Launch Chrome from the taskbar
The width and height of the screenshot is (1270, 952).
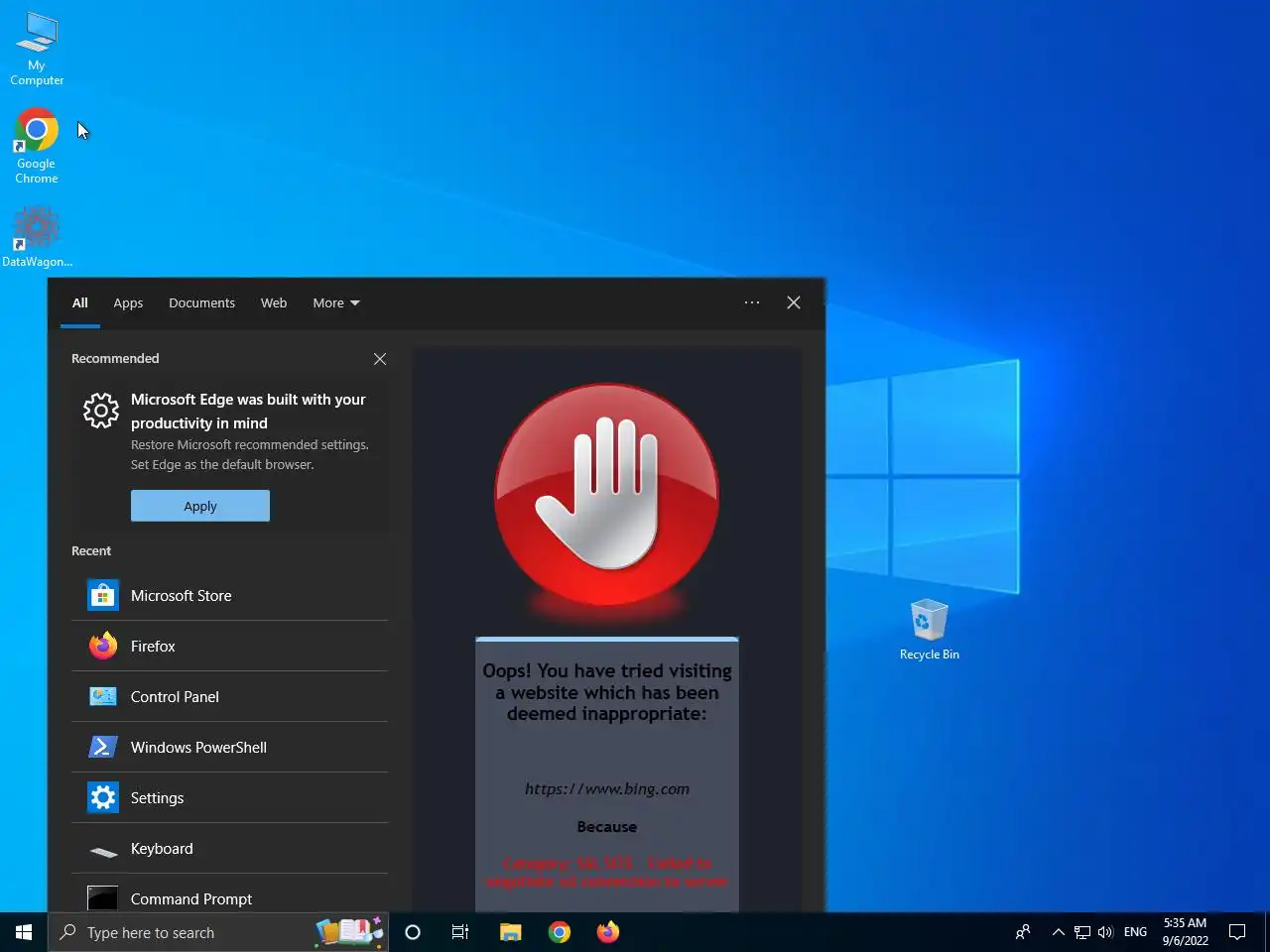coord(560,932)
